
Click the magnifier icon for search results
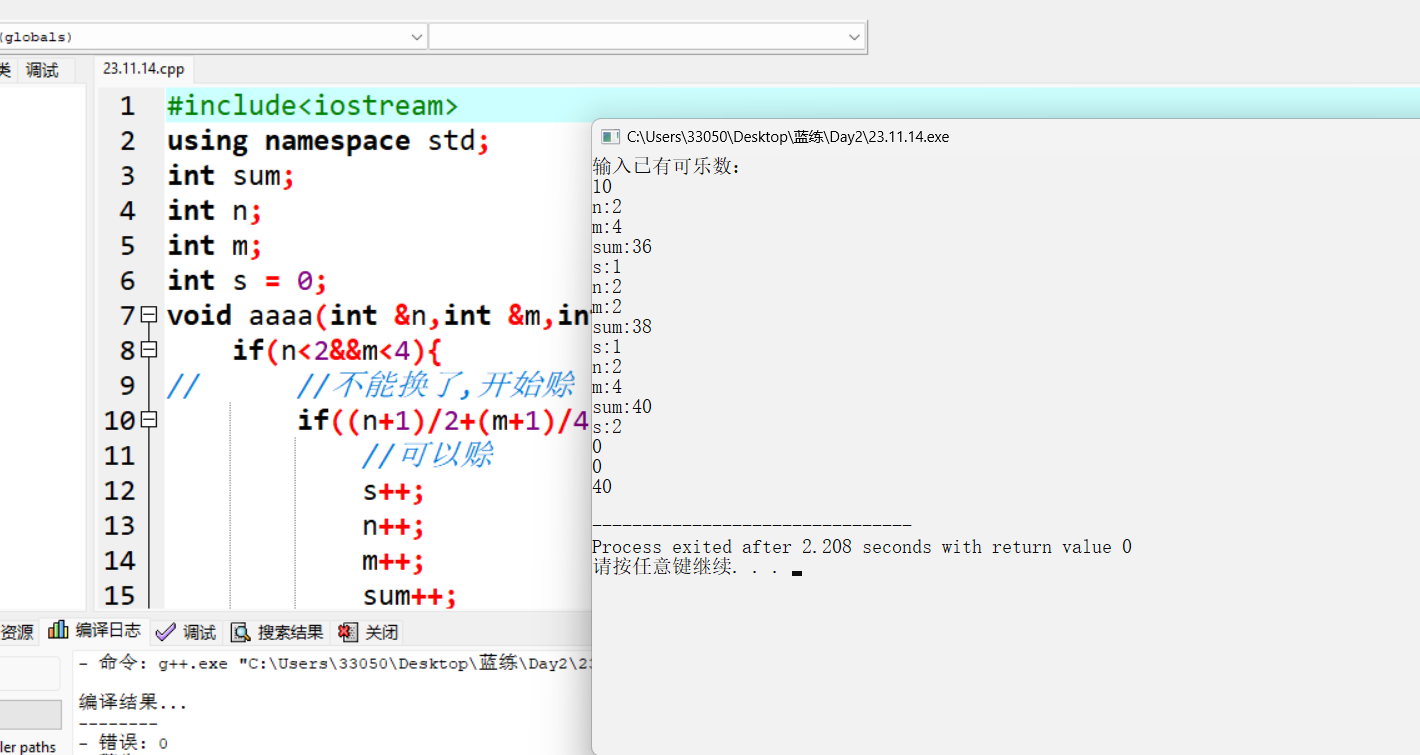coord(240,632)
